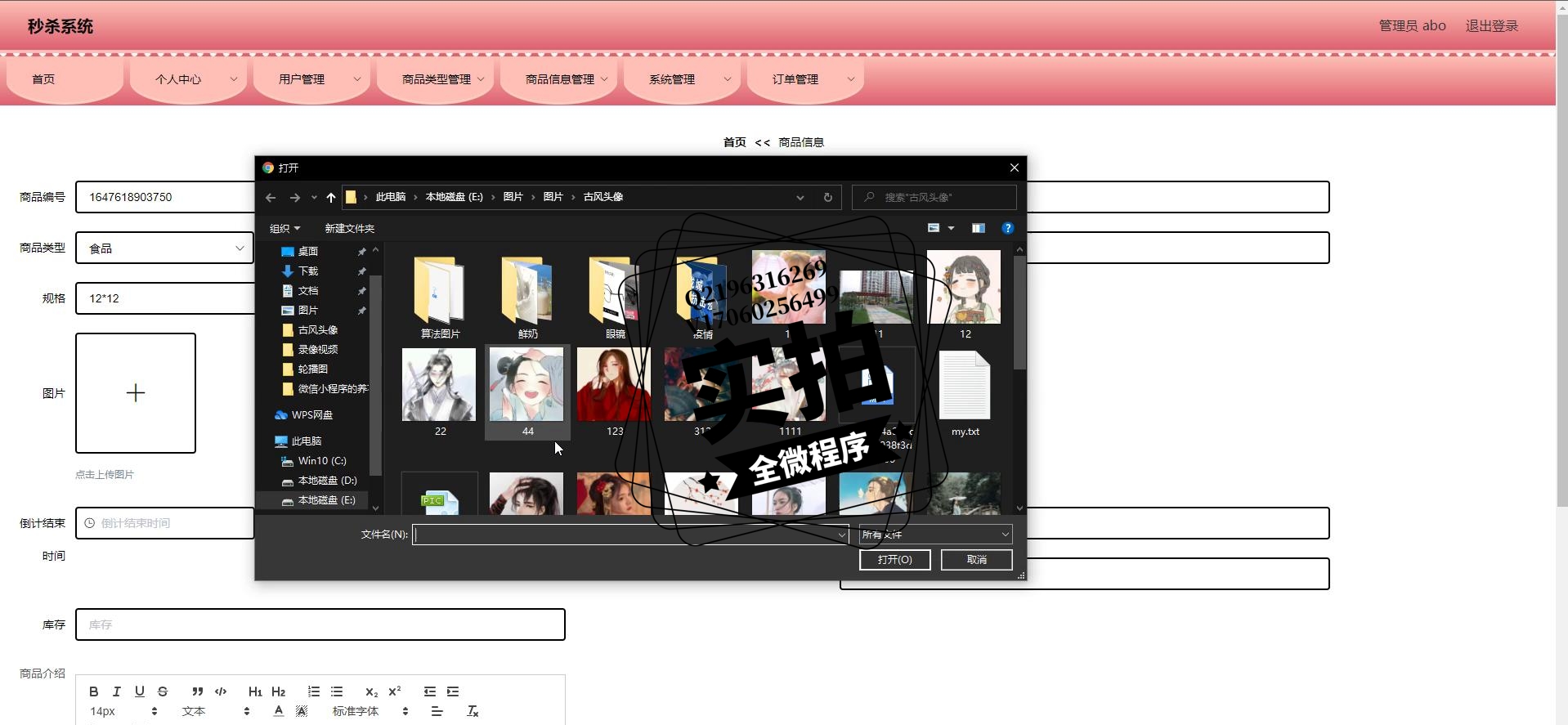The width and height of the screenshot is (1568, 725).
Task: Open the 订单管理 menu
Action: [806, 79]
